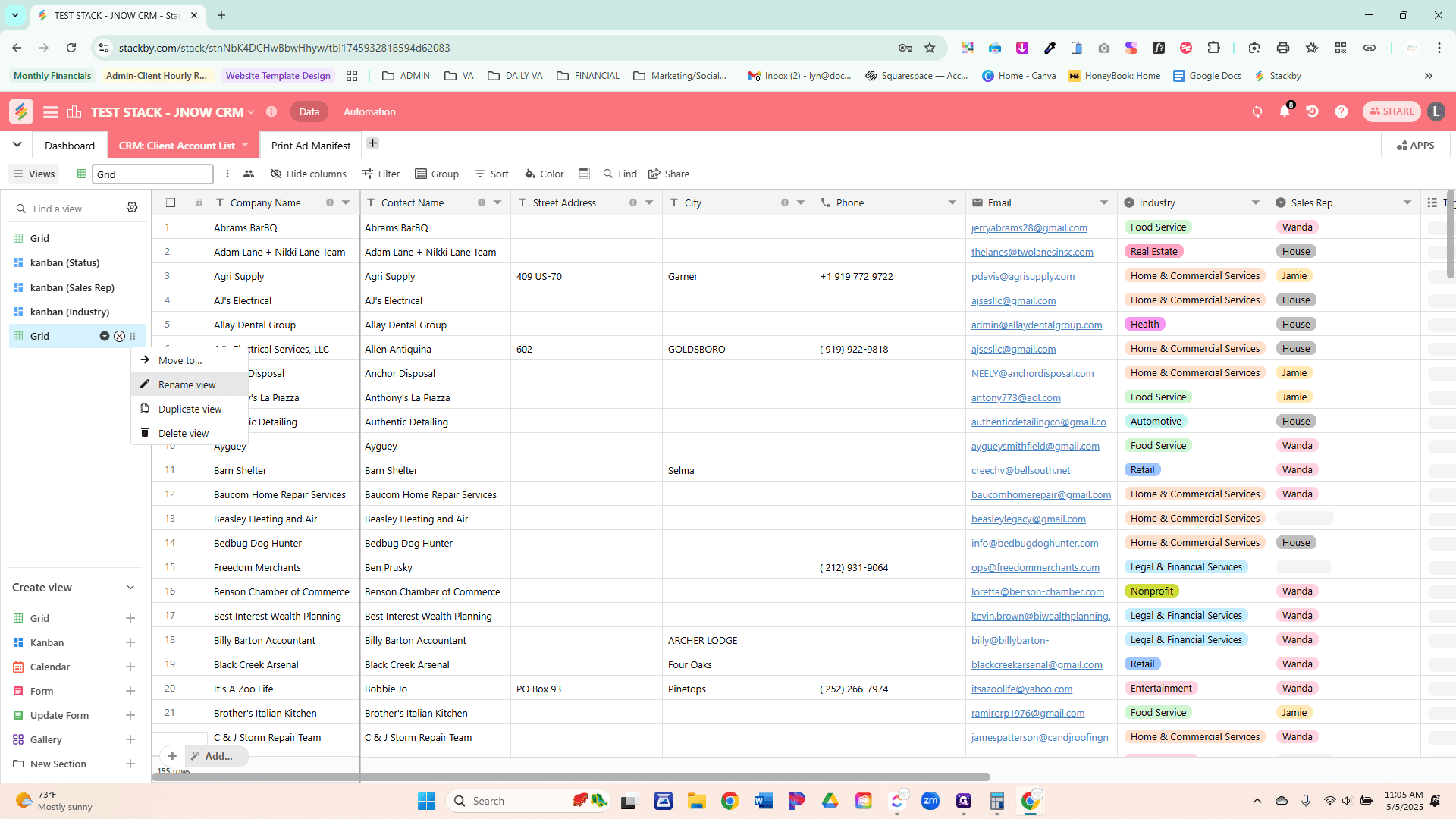Toggle the select-all rows checkbox

tap(171, 202)
